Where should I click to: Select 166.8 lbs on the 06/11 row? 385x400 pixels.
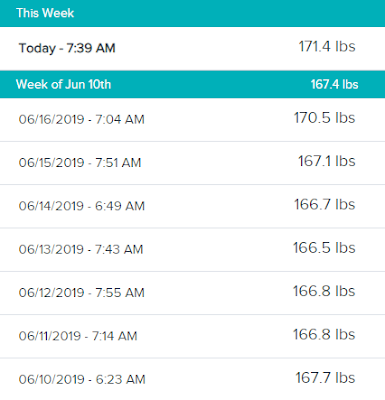pos(324,334)
